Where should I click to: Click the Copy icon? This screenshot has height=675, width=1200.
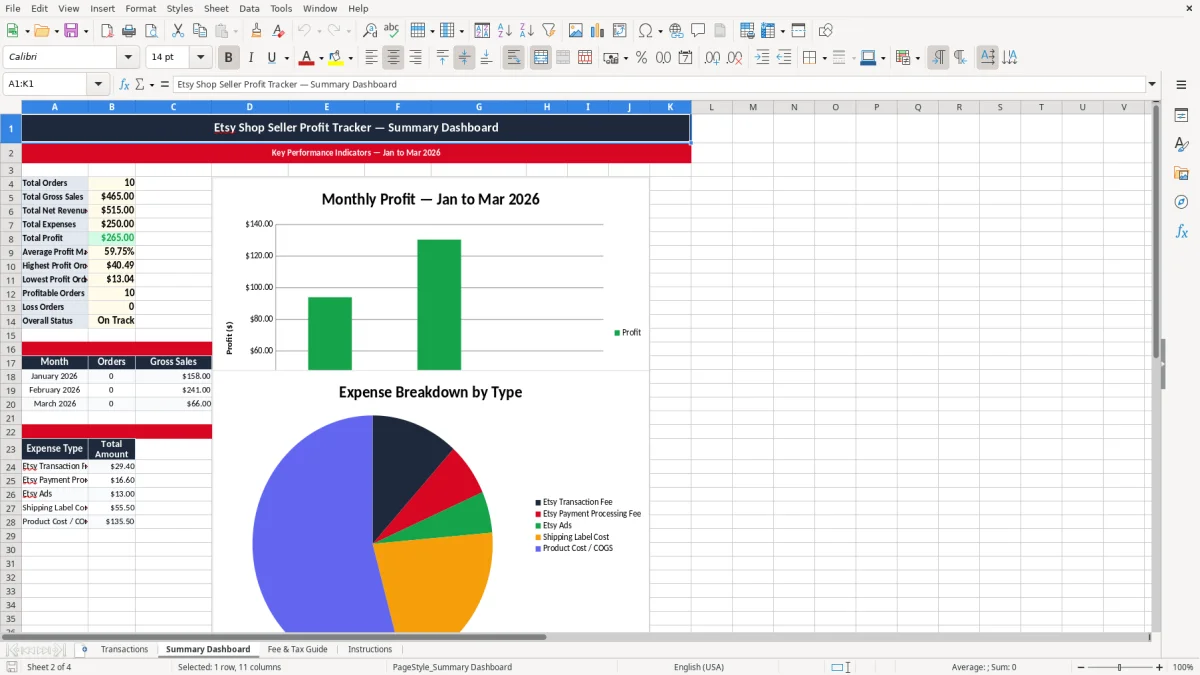tap(199, 31)
